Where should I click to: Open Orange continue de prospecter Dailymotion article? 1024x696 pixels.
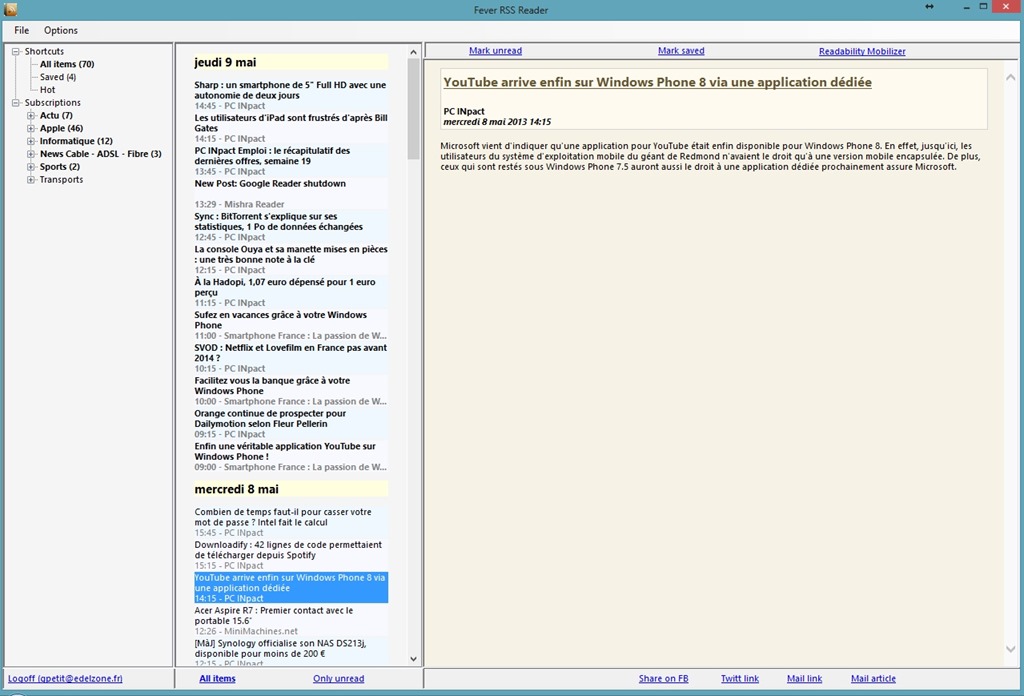point(291,424)
